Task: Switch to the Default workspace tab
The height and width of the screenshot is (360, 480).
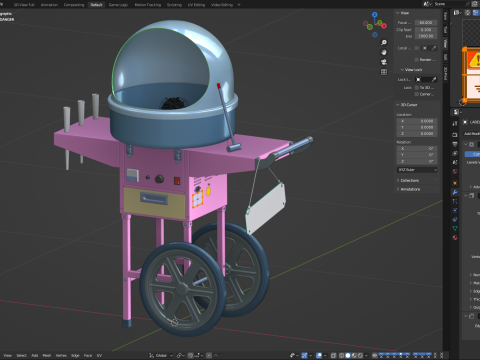Action: 96,5
